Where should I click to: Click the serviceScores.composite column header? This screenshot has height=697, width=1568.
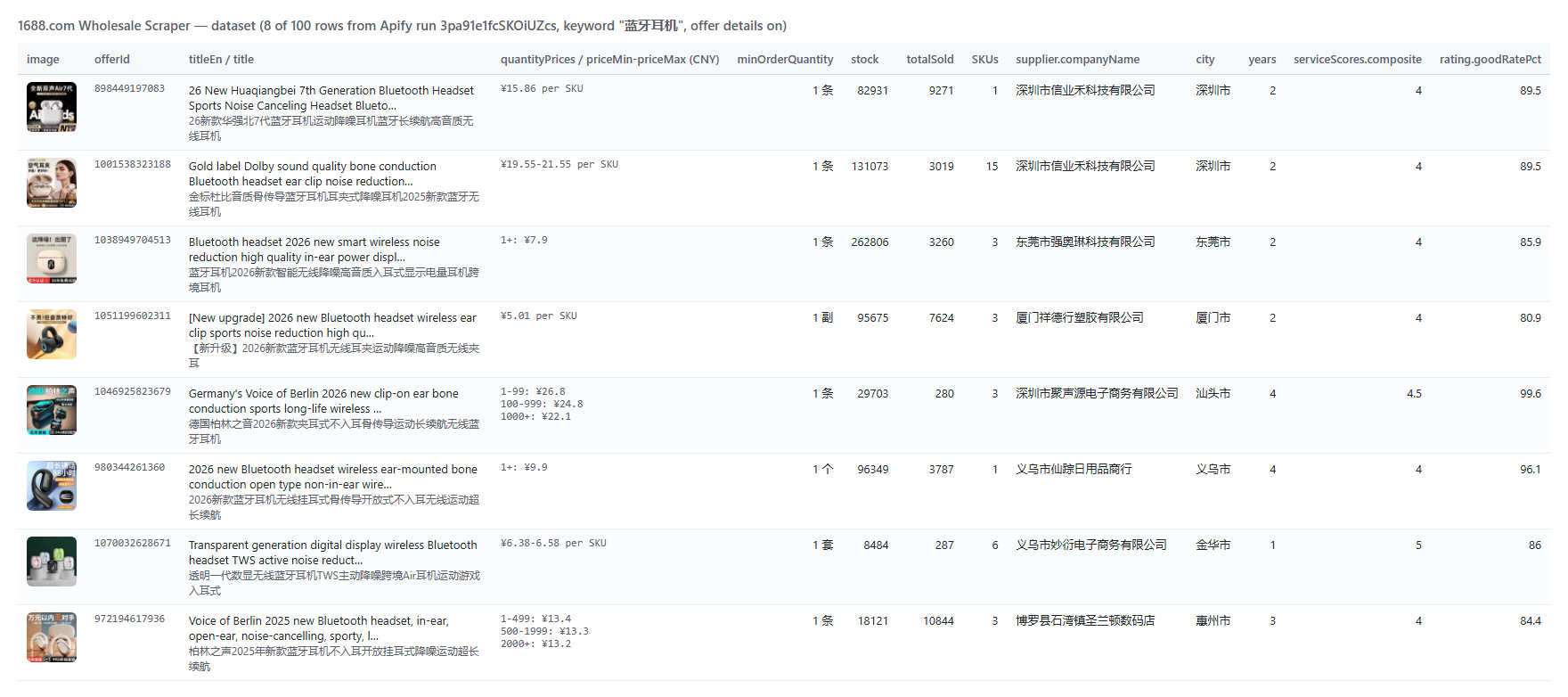(x=1357, y=60)
